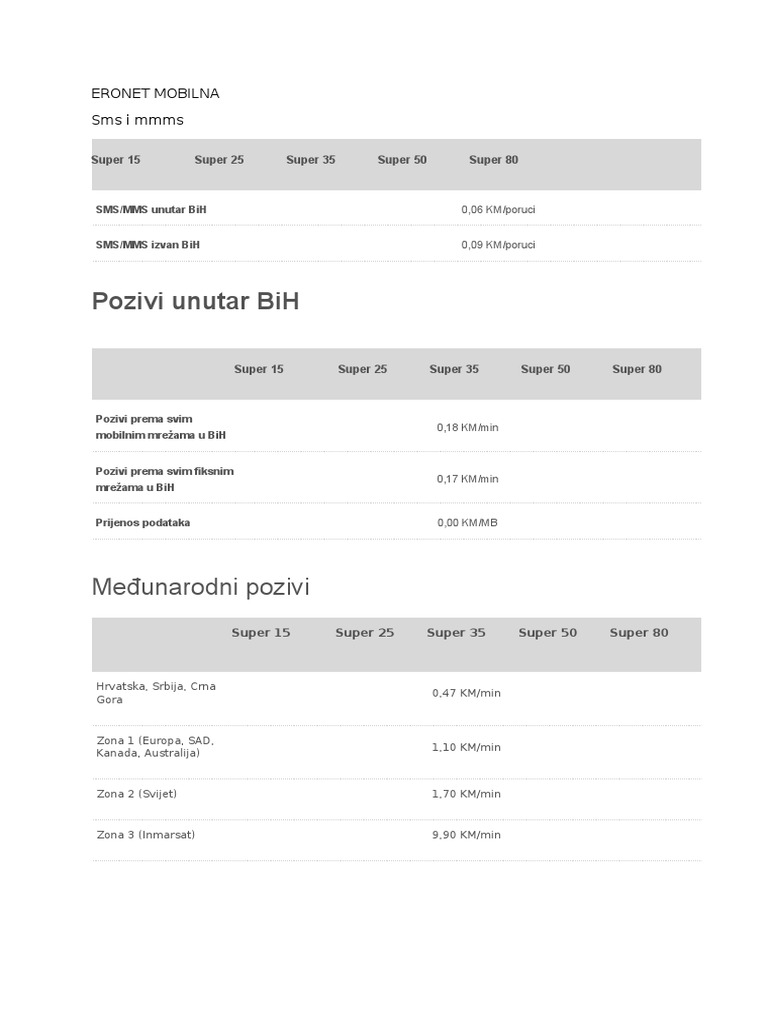Select Super 80 in SMS table header
768x1024 pixels.
(493, 160)
